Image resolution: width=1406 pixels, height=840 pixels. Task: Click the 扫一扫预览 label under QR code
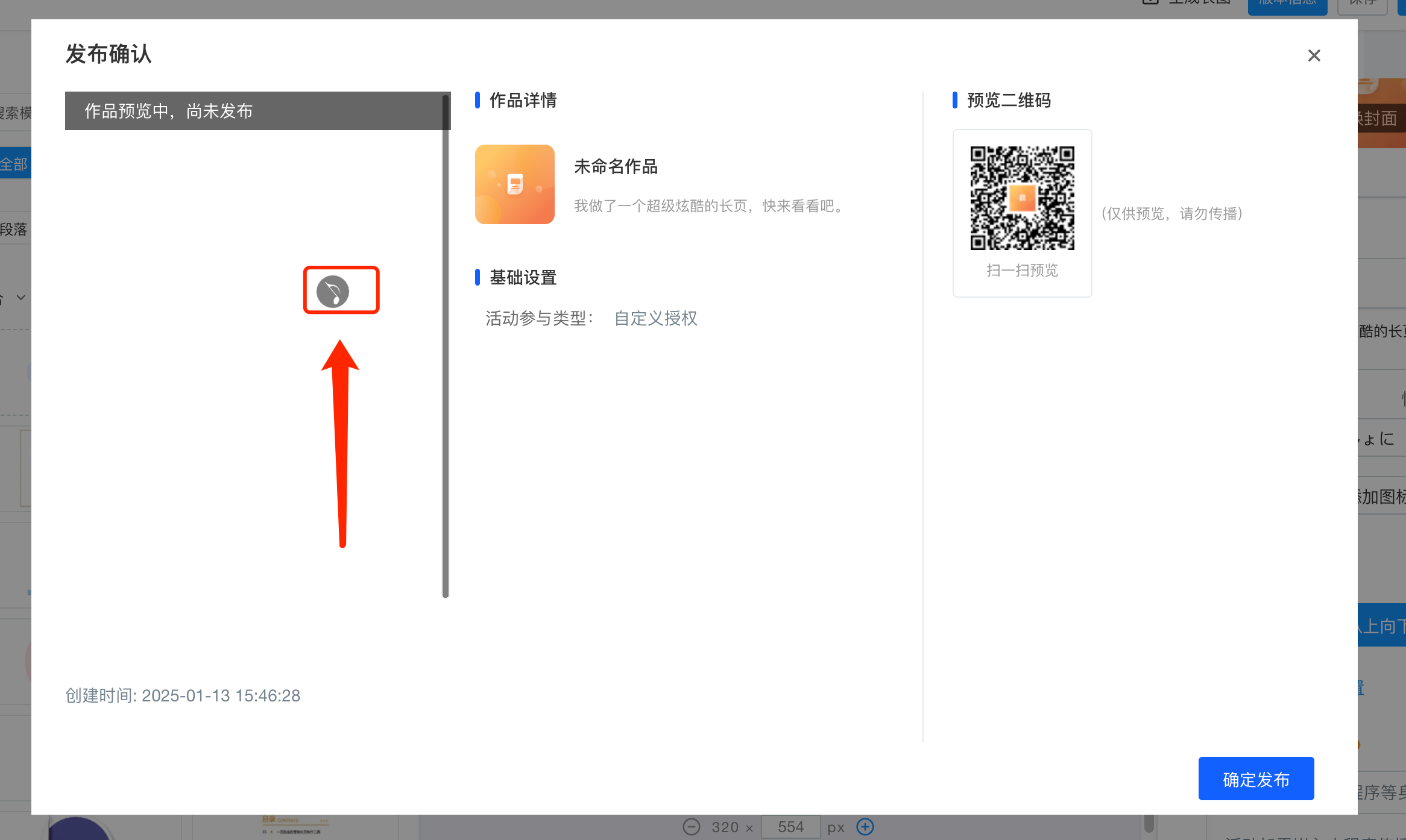[1022, 270]
